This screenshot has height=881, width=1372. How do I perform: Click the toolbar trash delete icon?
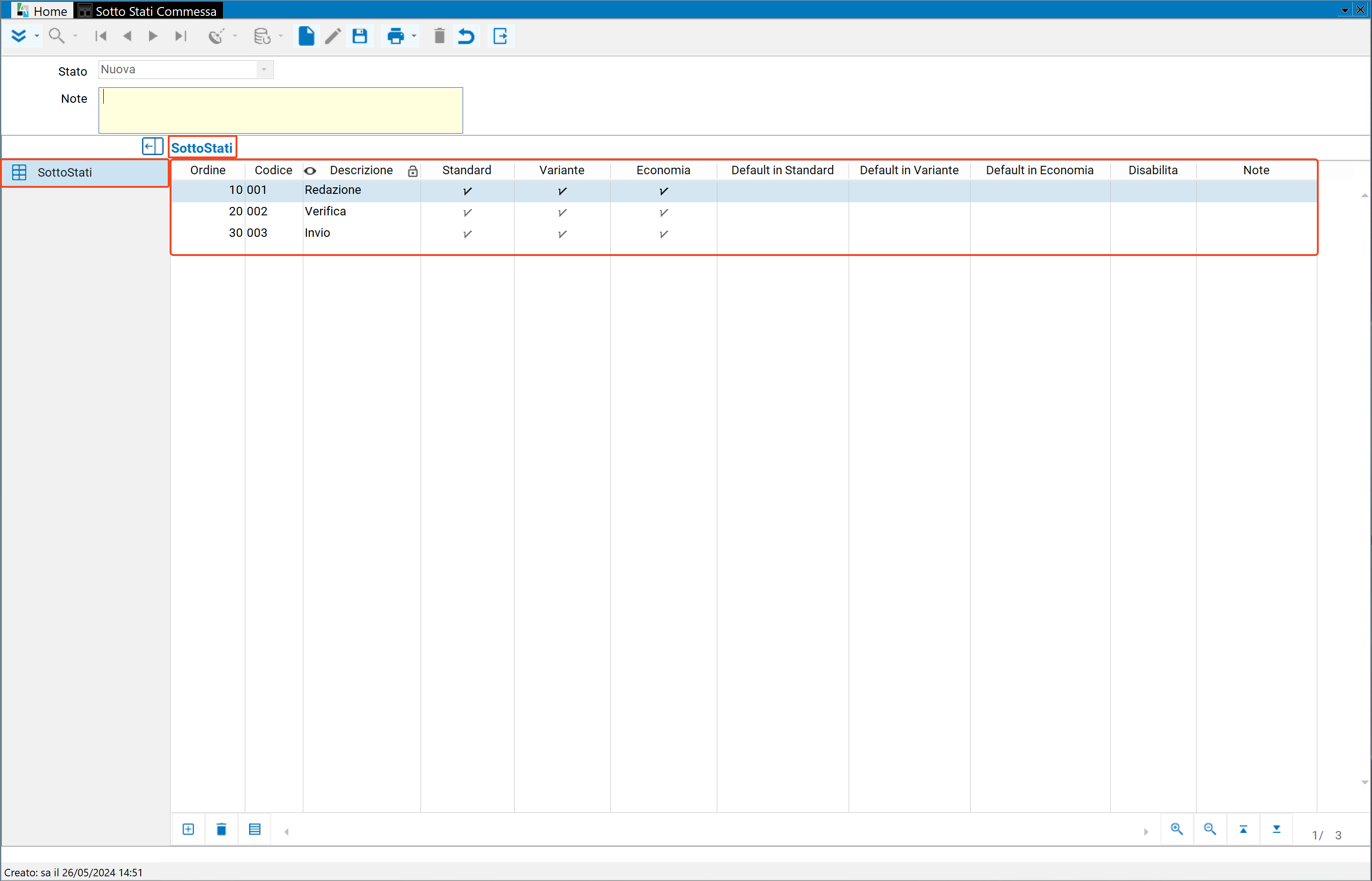tap(439, 36)
